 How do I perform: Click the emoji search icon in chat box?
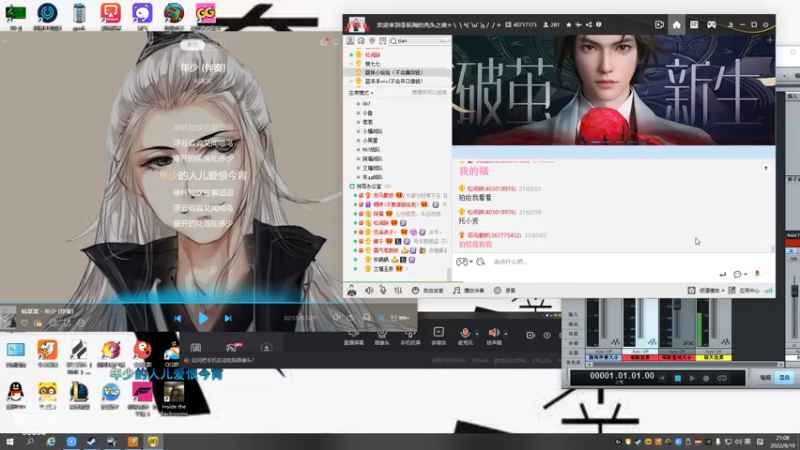(x=480, y=262)
